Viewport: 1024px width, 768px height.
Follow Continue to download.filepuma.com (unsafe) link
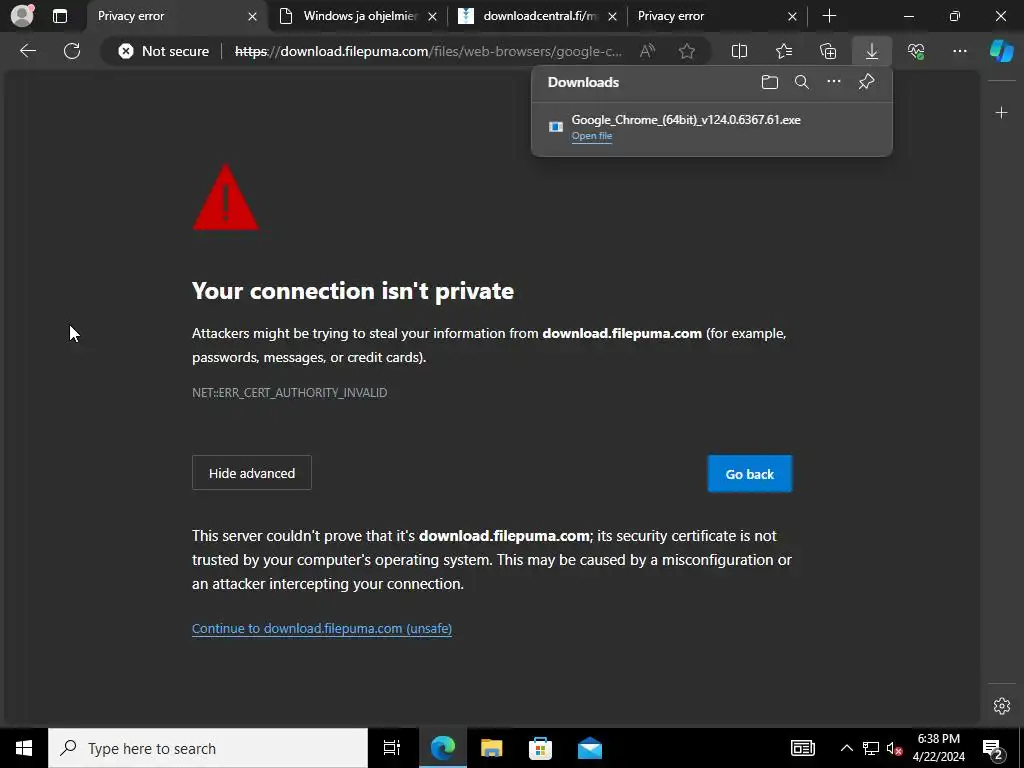tap(322, 628)
